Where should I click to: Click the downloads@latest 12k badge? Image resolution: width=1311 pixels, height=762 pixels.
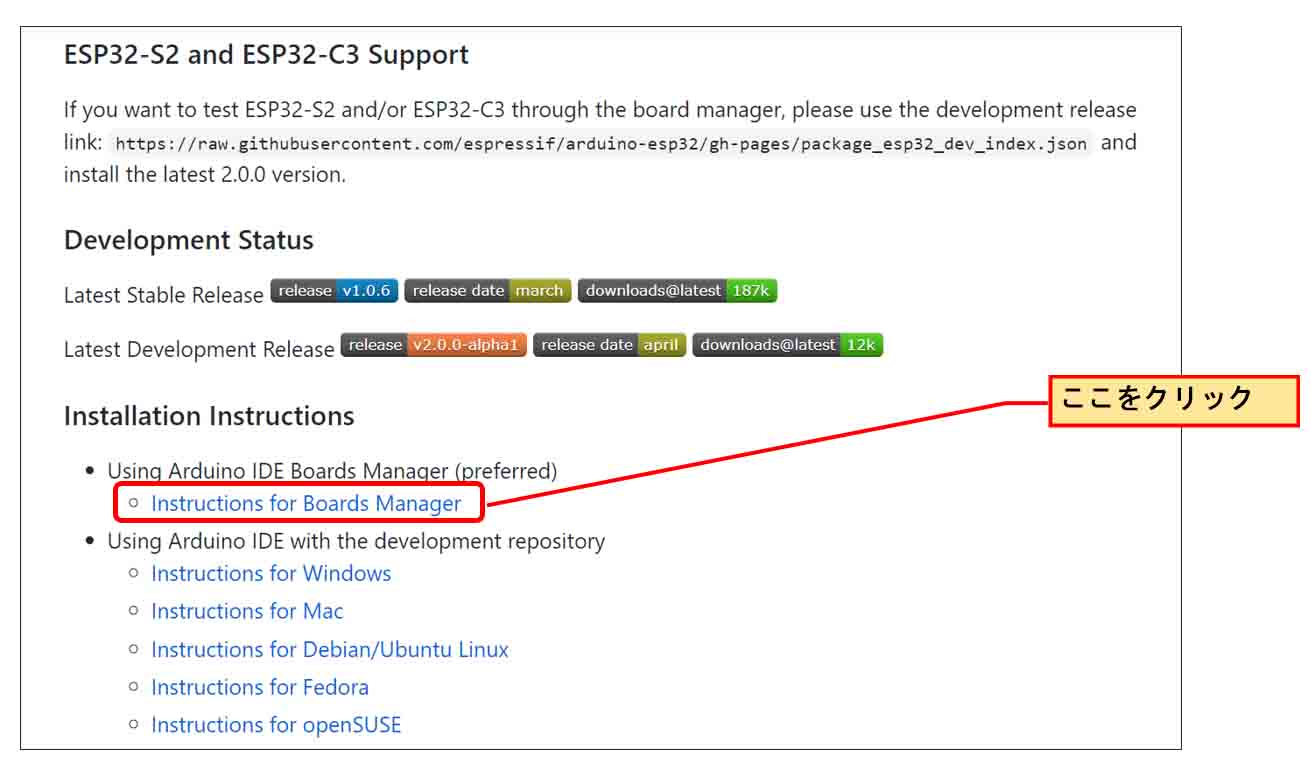[x=787, y=345]
